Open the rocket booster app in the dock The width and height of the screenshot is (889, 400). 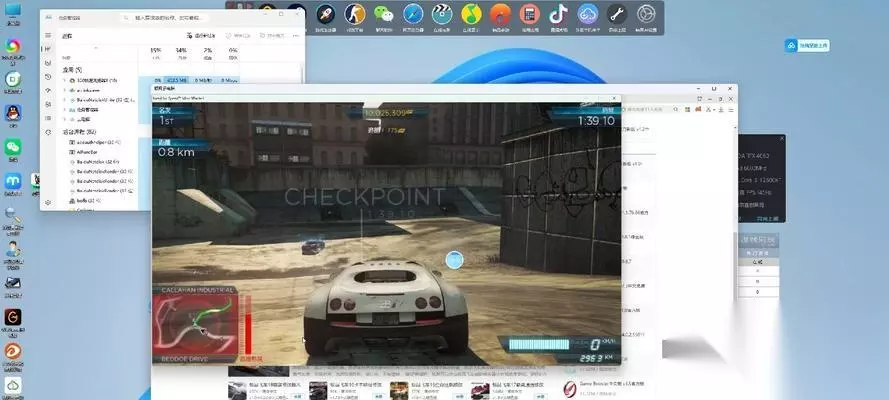pyautogui.click(x=326, y=14)
